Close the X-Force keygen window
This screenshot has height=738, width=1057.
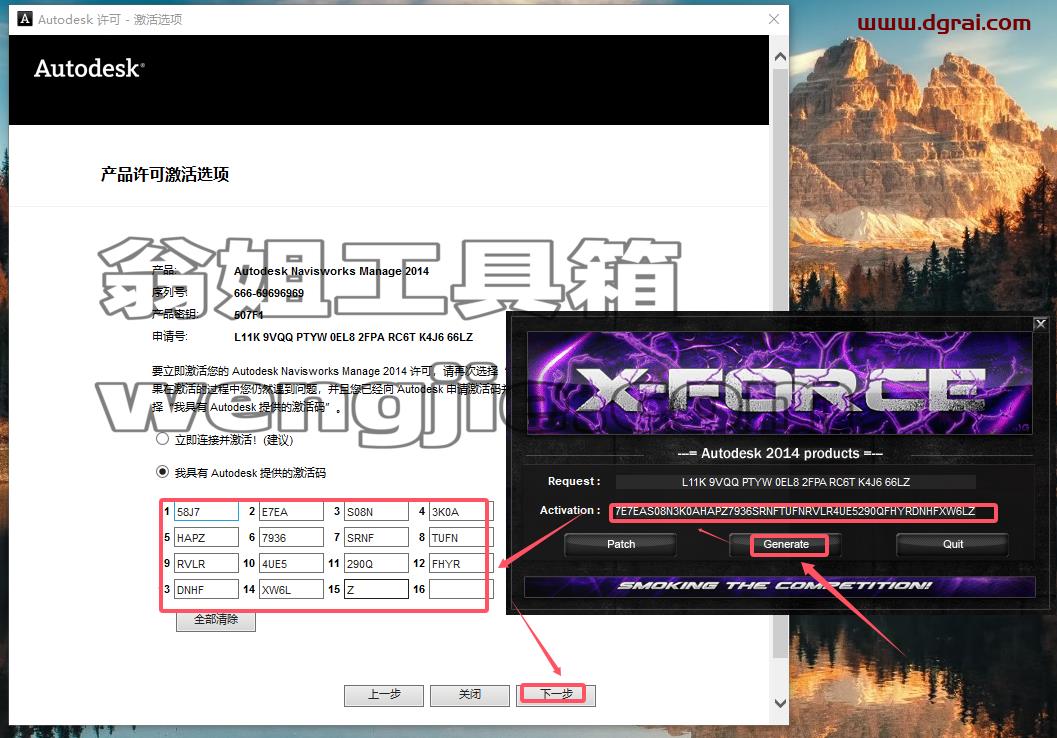(x=1040, y=324)
